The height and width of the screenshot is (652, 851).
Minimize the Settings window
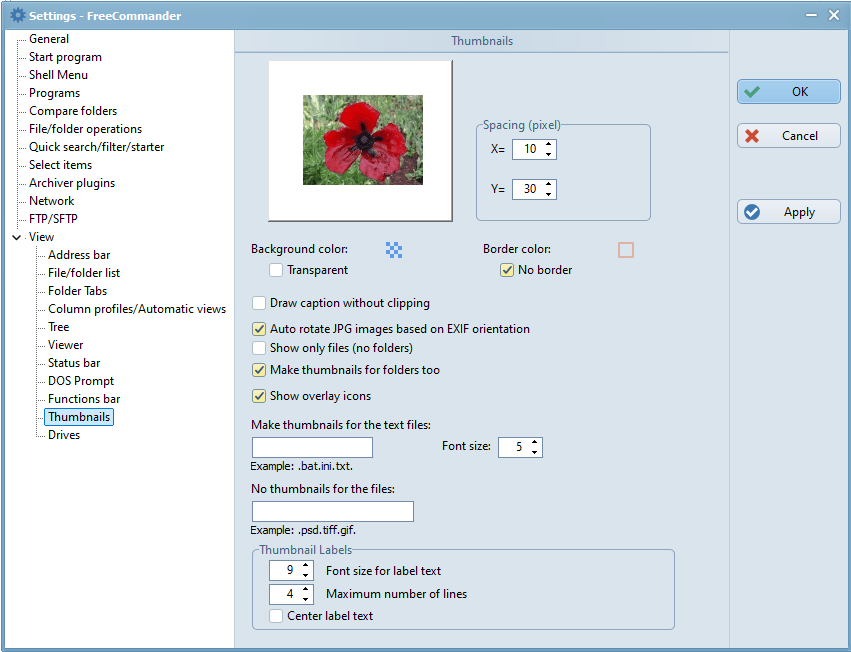coord(811,15)
